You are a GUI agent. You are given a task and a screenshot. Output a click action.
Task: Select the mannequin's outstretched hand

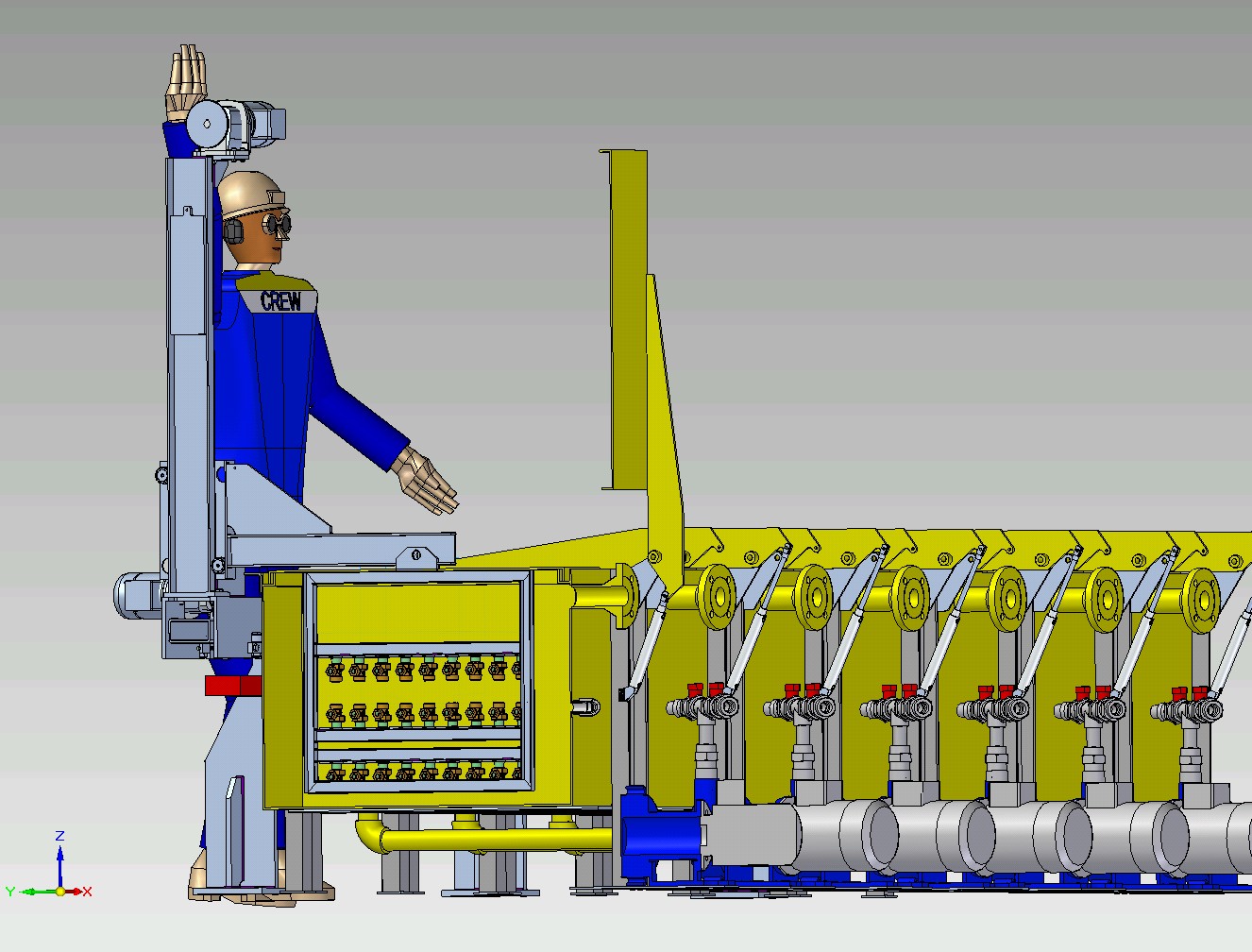pos(427,479)
